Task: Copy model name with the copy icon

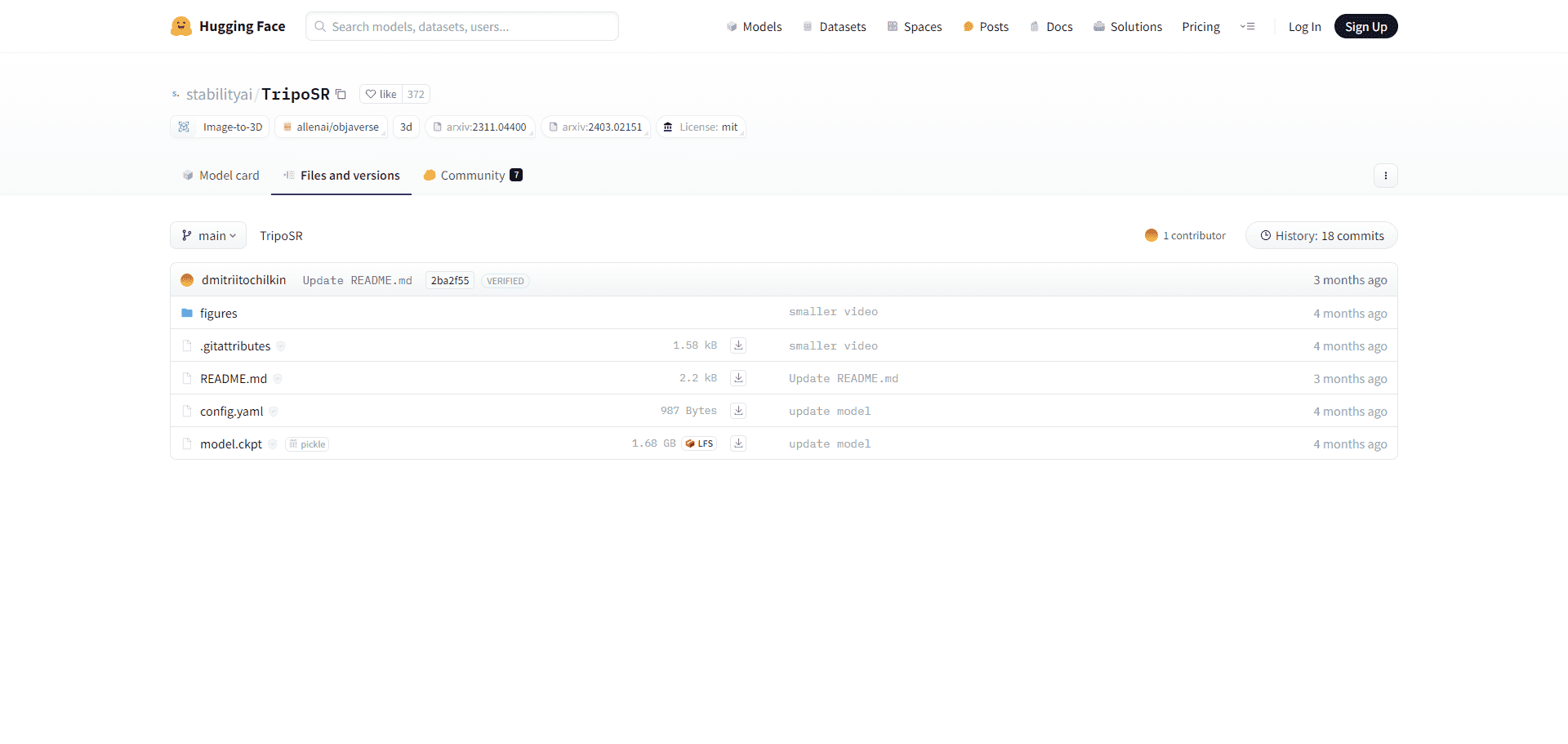Action: [x=341, y=94]
